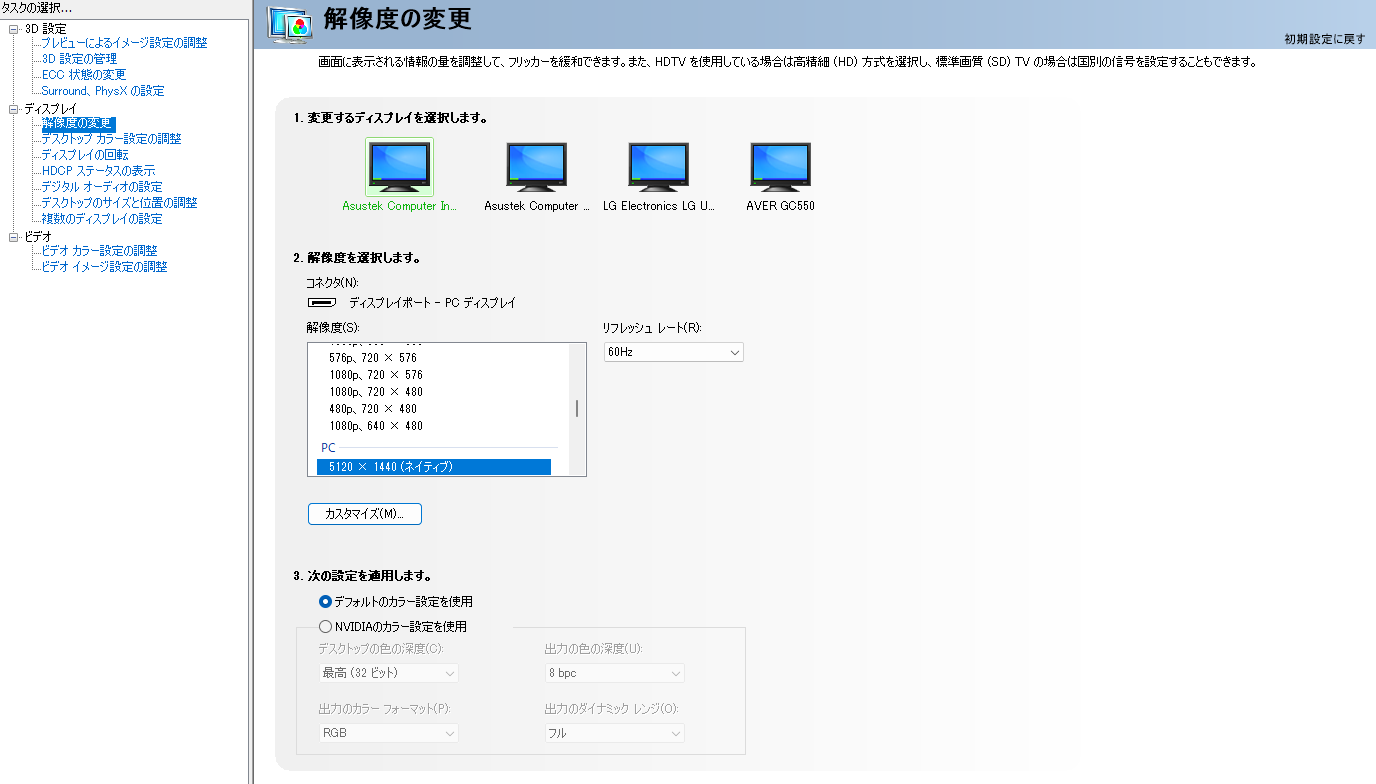
Task: Select the green-highlighted Asustek Computer display icon
Action: coord(399,166)
